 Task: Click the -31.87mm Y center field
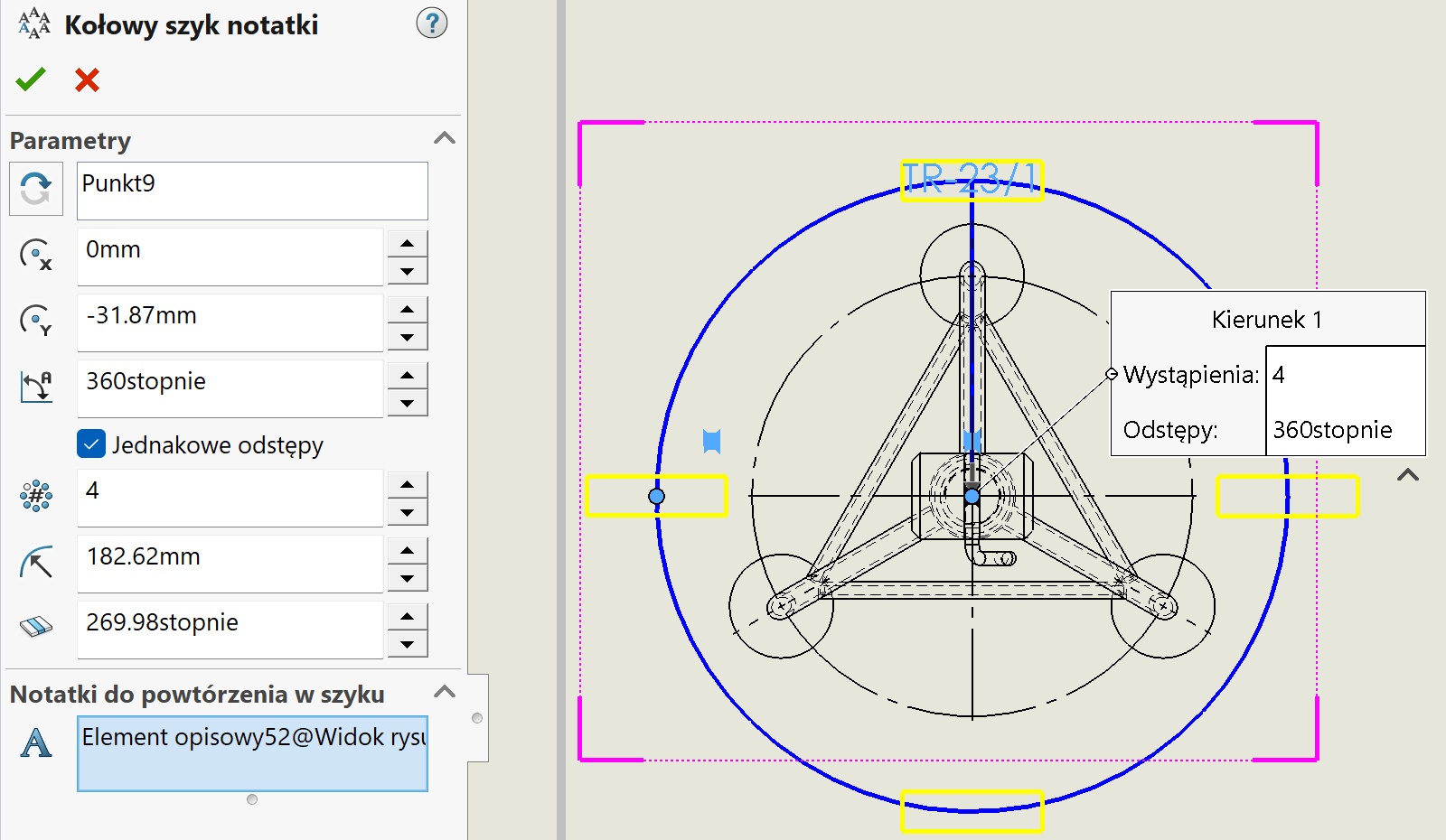230,322
